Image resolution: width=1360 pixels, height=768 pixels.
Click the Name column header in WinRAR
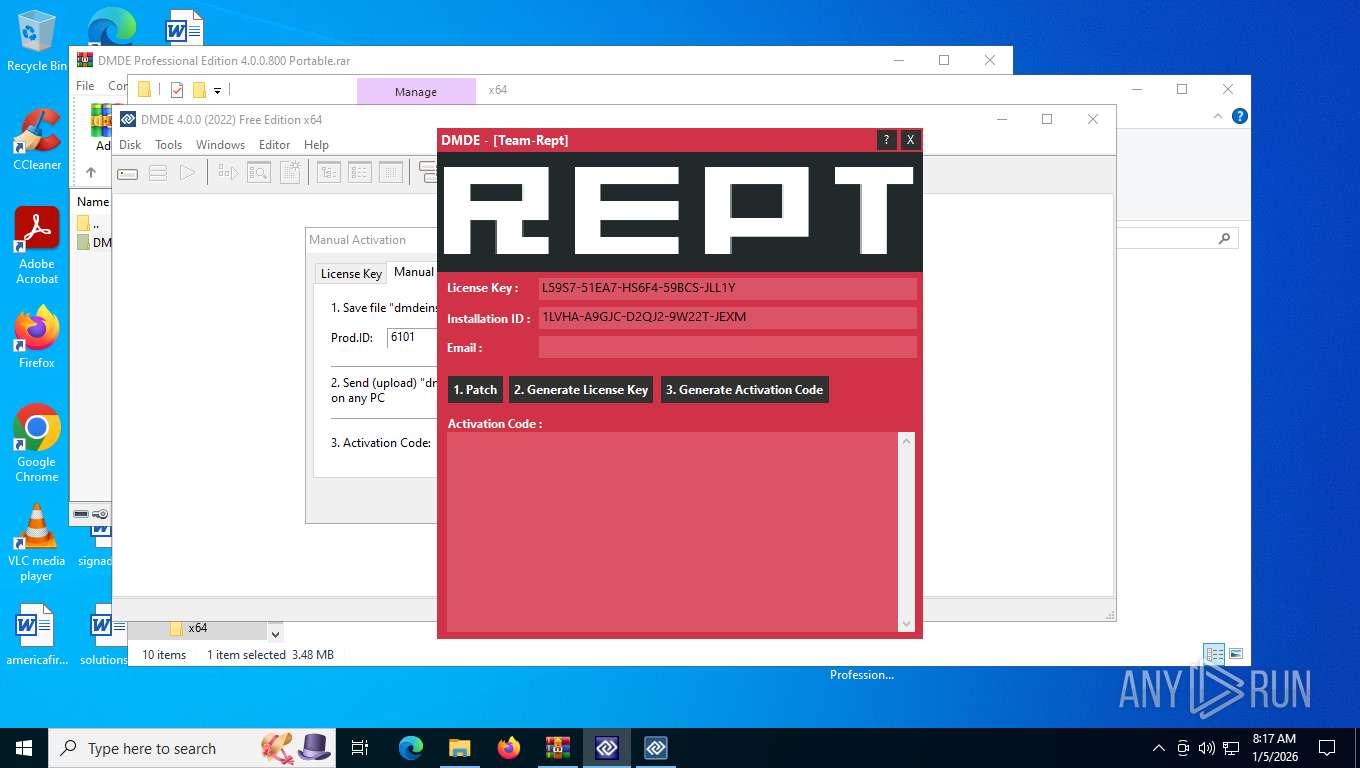93,202
